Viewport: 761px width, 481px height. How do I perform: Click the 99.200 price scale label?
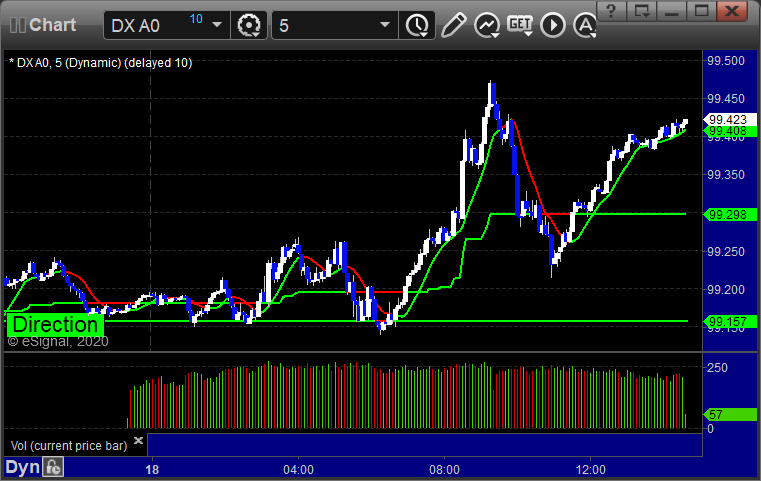point(726,290)
